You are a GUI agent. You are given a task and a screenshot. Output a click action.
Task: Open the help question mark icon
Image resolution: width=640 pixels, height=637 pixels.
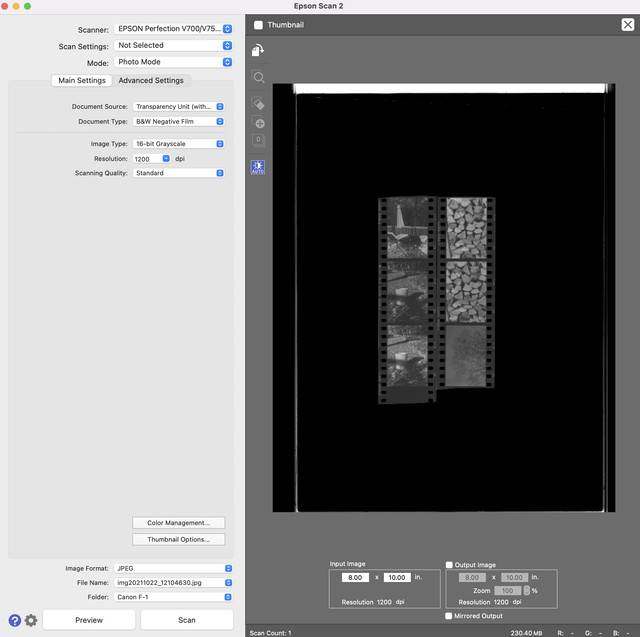pos(14,620)
